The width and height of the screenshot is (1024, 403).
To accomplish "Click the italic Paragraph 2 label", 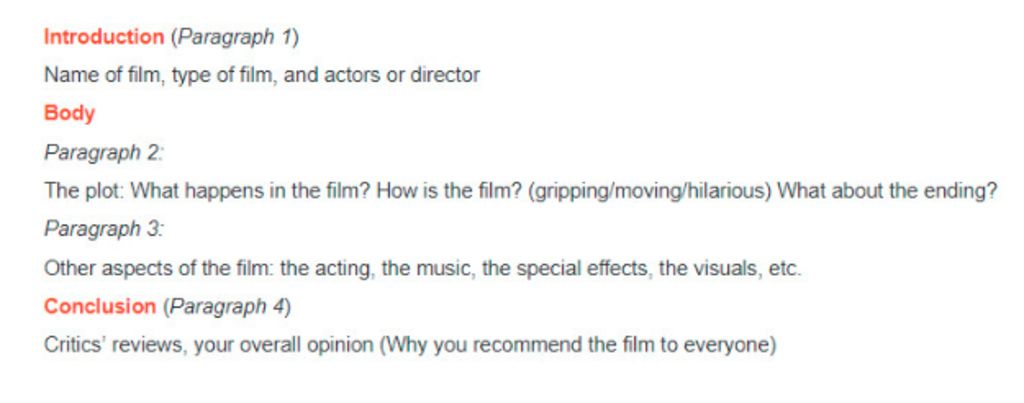I will tap(103, 153).
